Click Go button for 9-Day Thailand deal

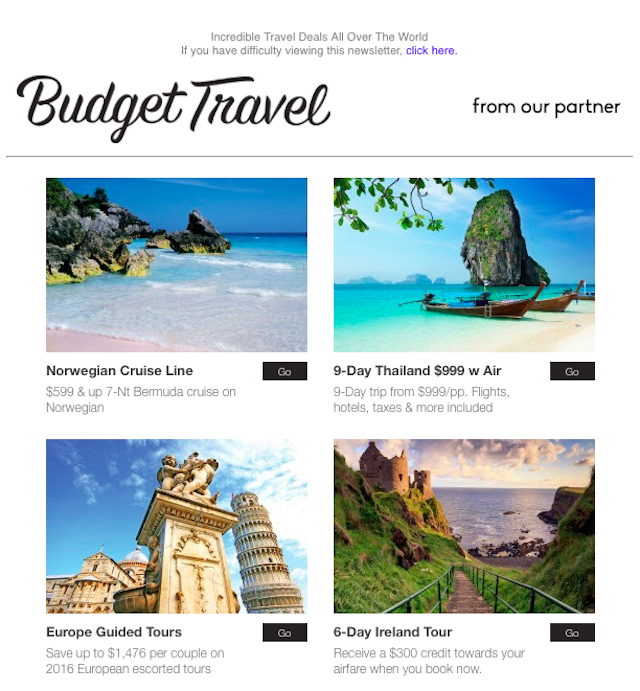[x=572, y=372]
